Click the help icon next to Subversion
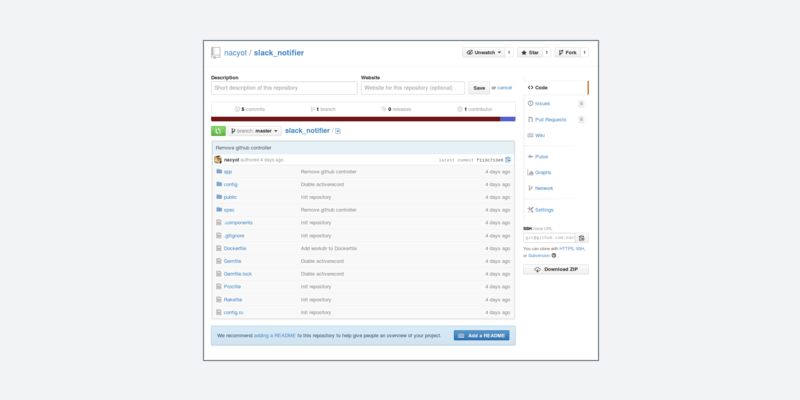The height and width of the screenshot is (400, 800). point(554,255)
